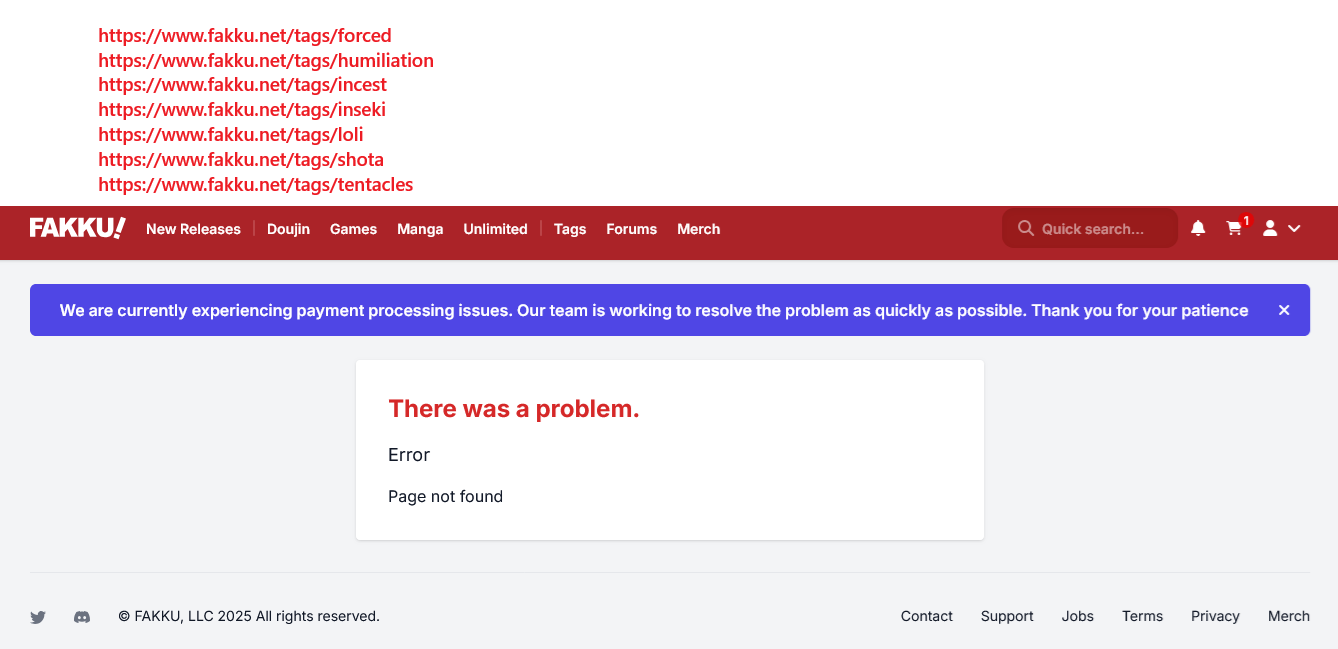Open the Discord link in the footer

[x=82, y=617]
